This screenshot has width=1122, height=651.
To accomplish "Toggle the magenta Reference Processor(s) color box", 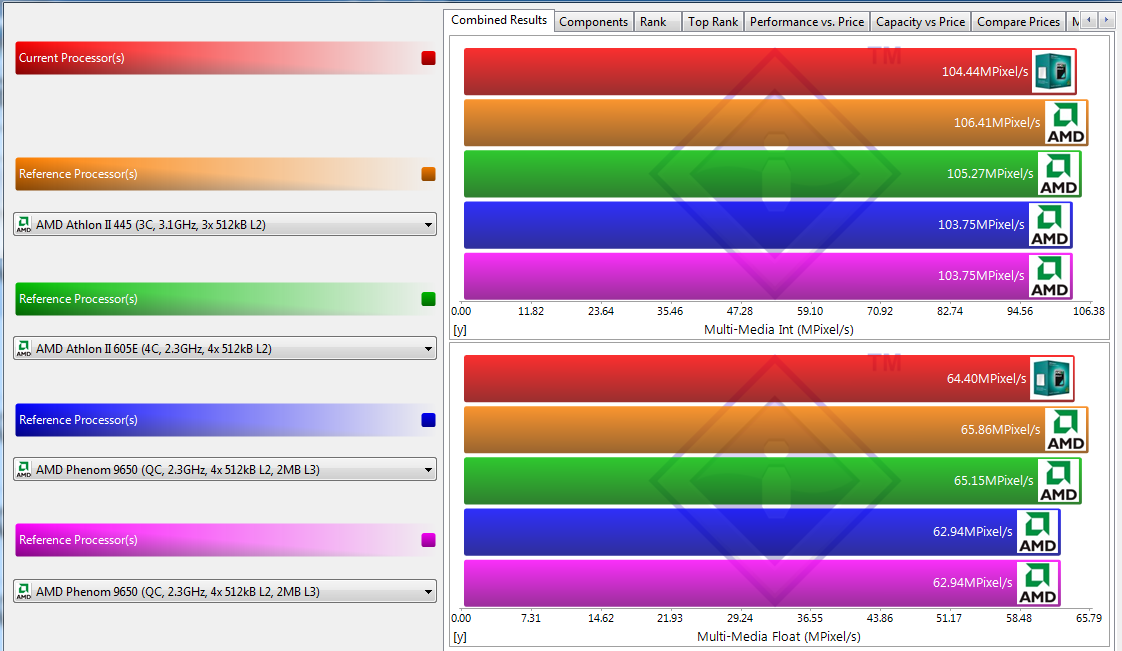I will tap(428, 540).
